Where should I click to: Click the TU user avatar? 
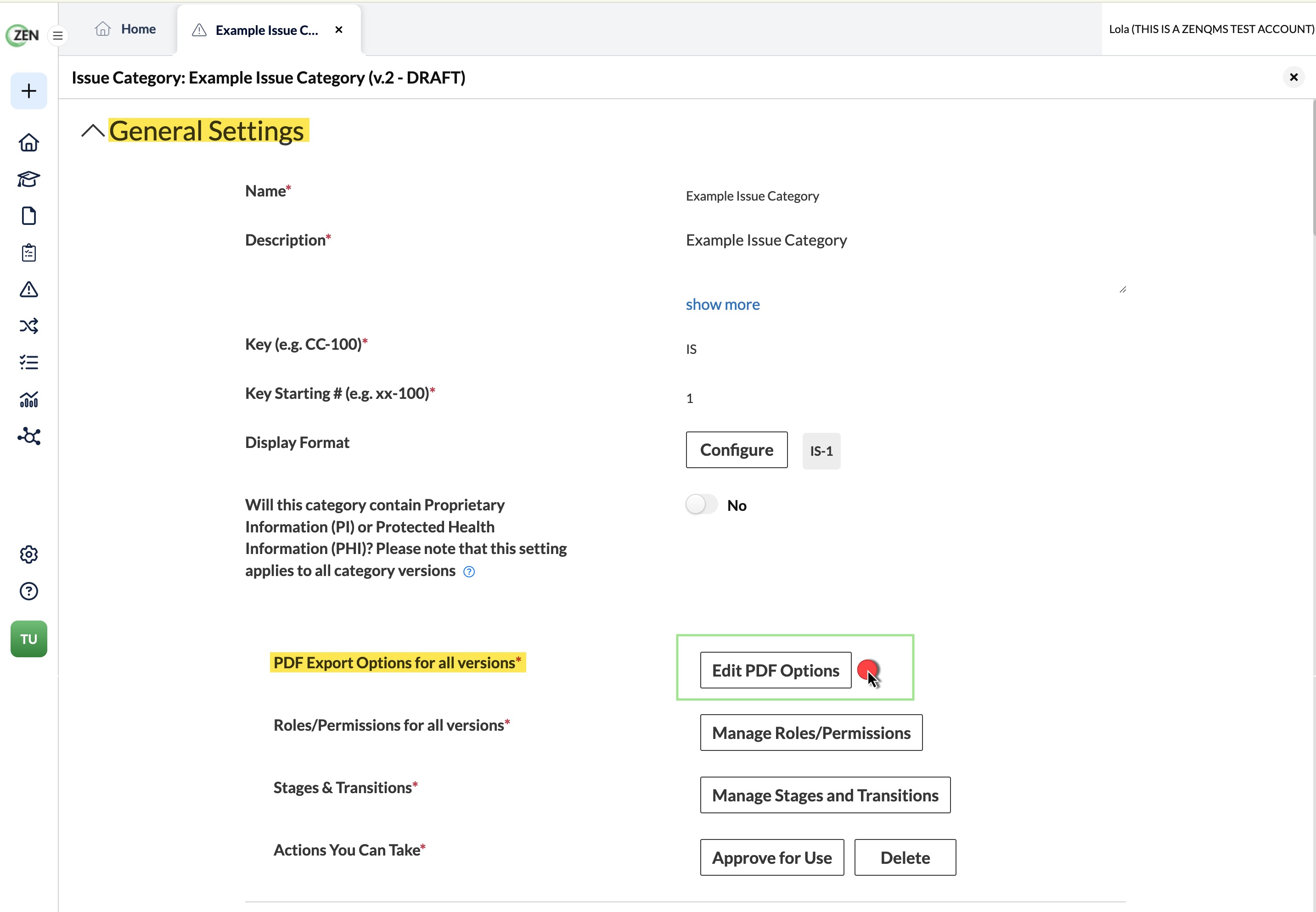click(28, 639)
